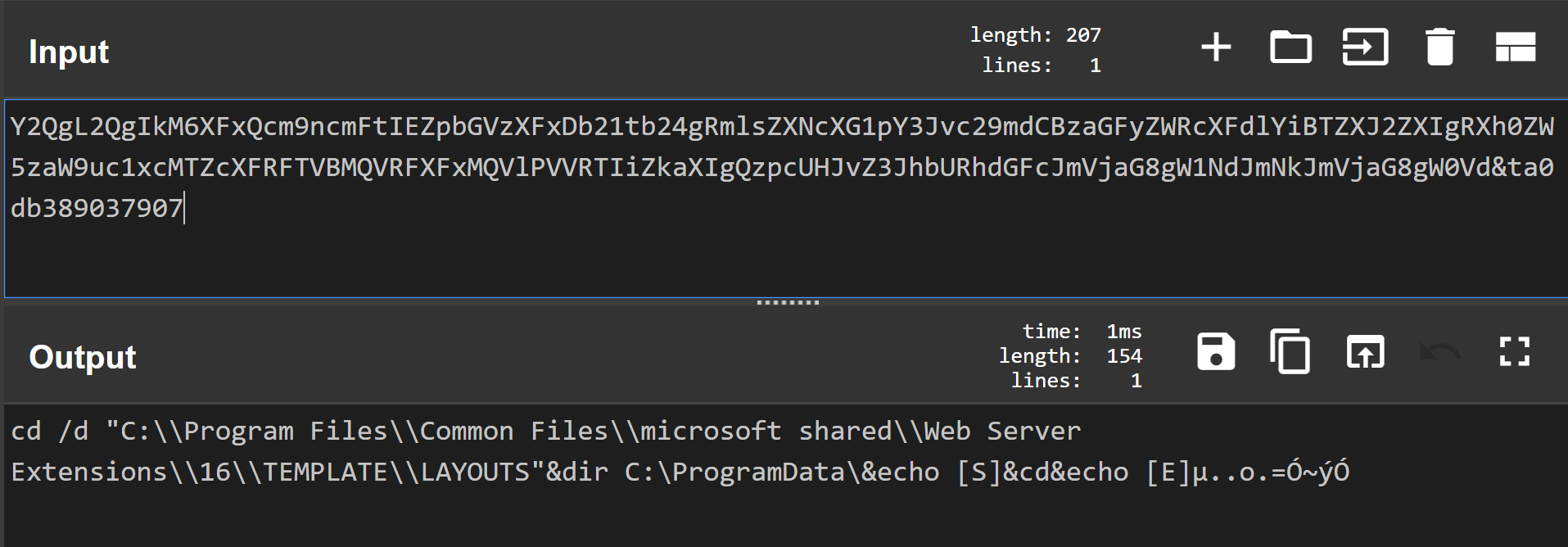Open folder as input
This screenshot has height=547, width=1568.
(x=1290, y=47)
